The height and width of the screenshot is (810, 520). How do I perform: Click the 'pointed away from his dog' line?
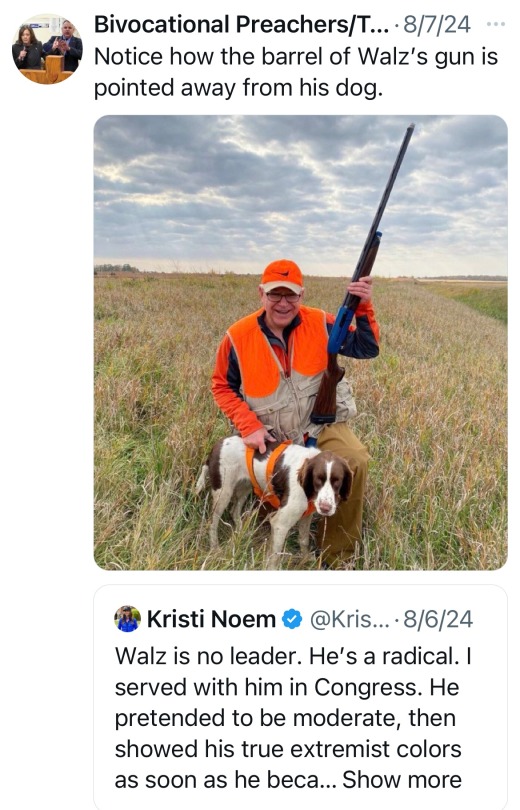[238, 88]
